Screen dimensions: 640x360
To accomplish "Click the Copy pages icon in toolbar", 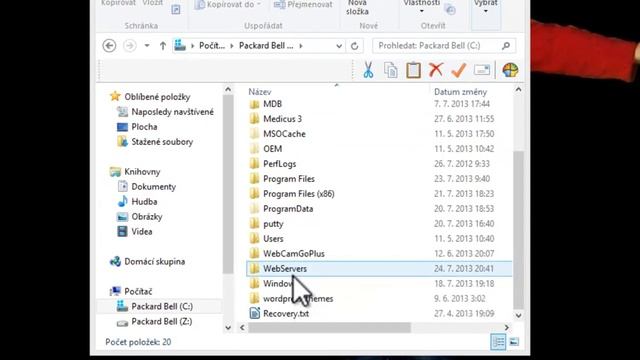I will (x=391, y=70).
